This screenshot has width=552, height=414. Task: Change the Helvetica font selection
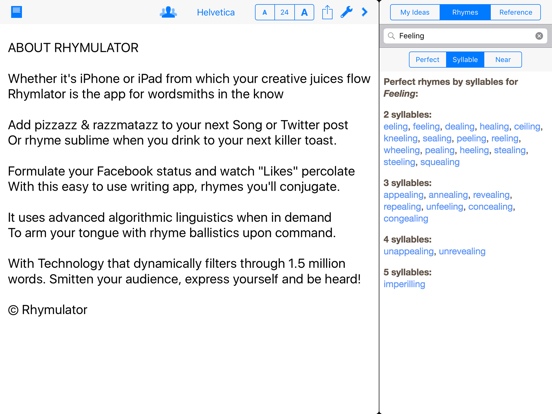(x=215, y=13)
